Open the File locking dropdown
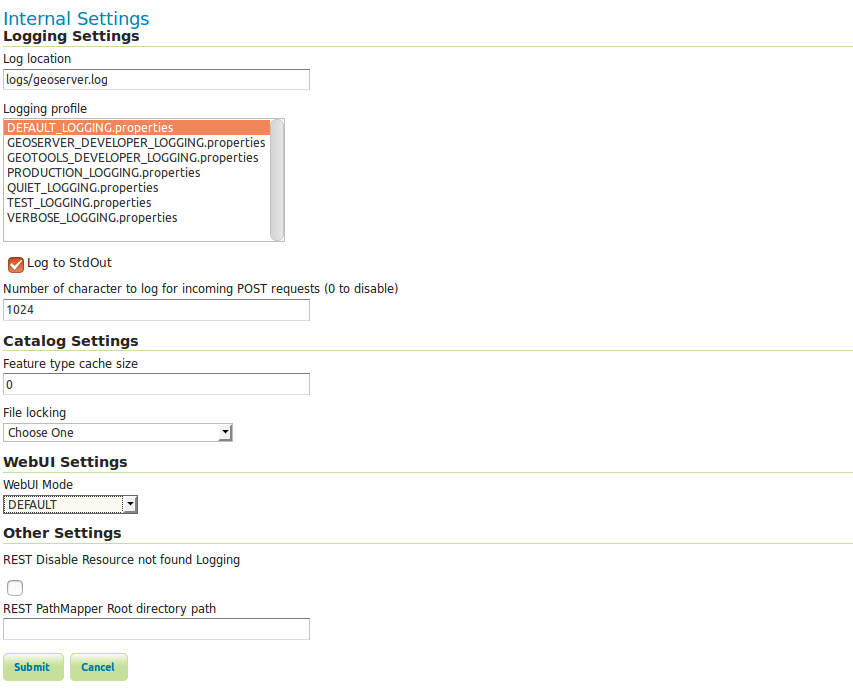The height and width of the screenshot is (696, 853). pyautogui.click(x=118, y=433)
